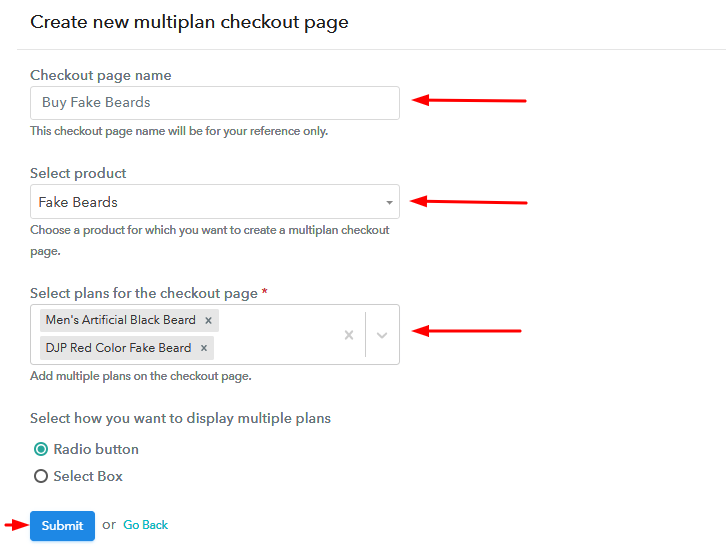Expand the plans dropdown chevron
This screenshot has width=726, height=550.
click(382, 335)
